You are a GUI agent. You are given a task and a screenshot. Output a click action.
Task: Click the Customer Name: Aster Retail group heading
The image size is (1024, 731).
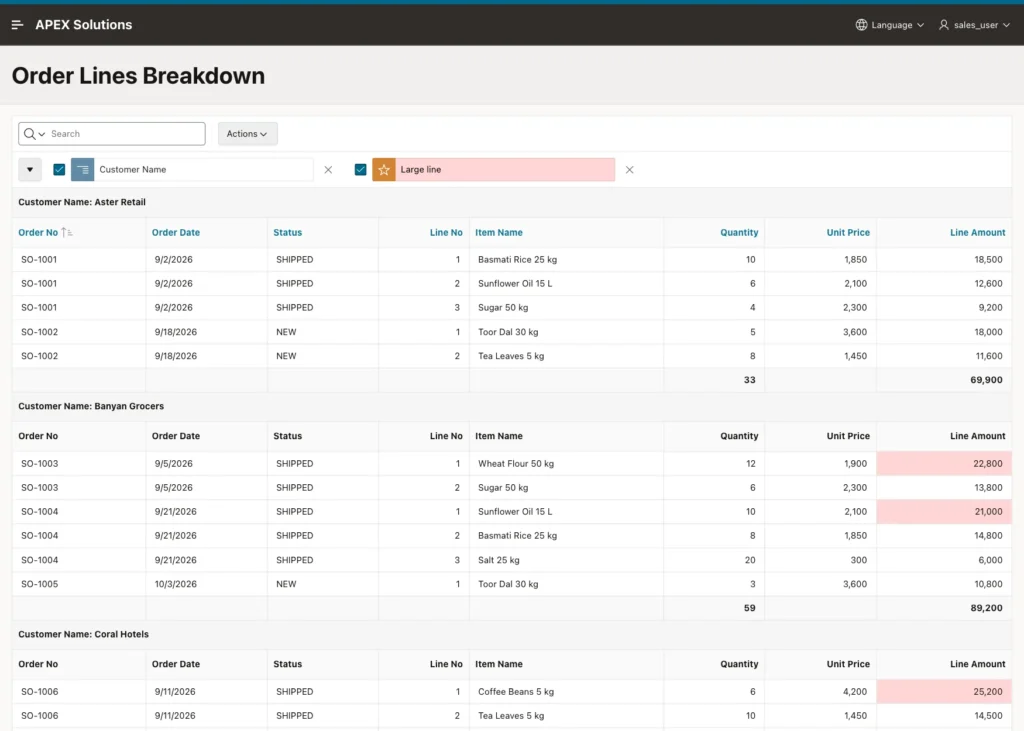point(82,203)
